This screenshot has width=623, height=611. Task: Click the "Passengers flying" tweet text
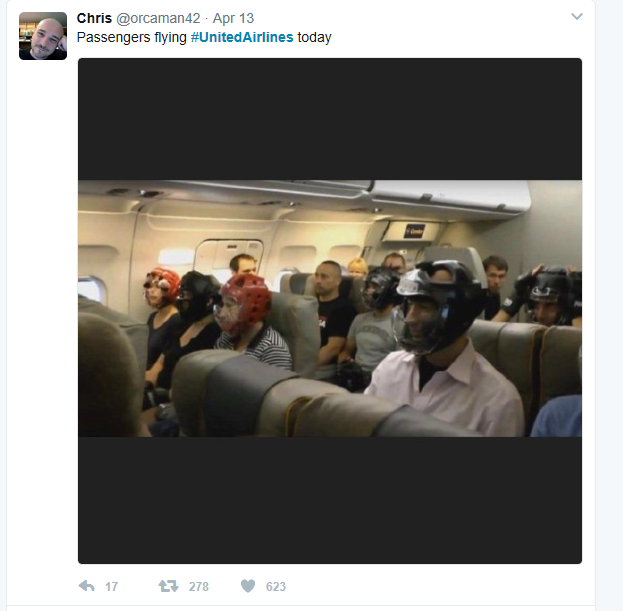[x=132, y=37]
